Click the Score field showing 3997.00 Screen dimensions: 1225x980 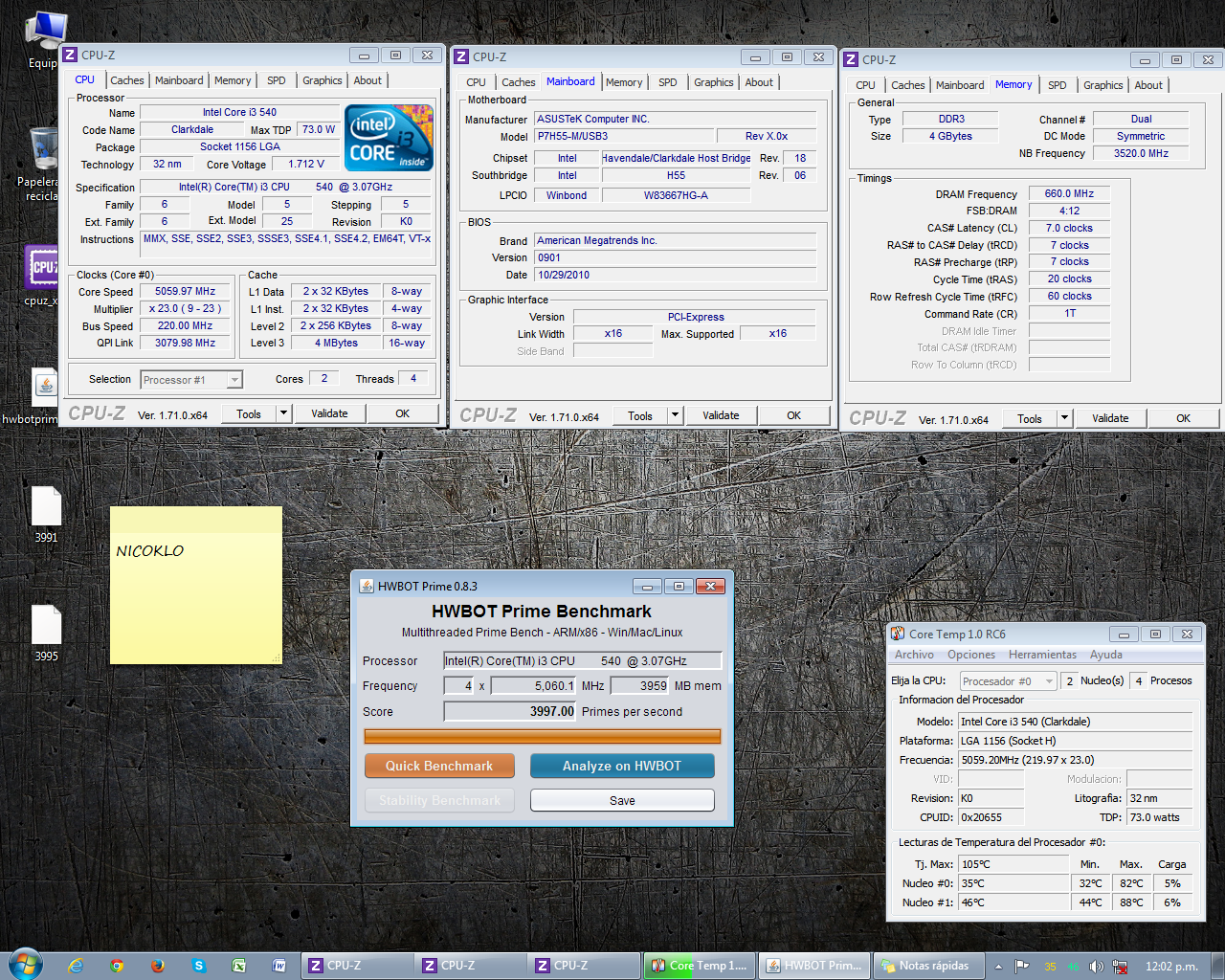click(511, 711)
